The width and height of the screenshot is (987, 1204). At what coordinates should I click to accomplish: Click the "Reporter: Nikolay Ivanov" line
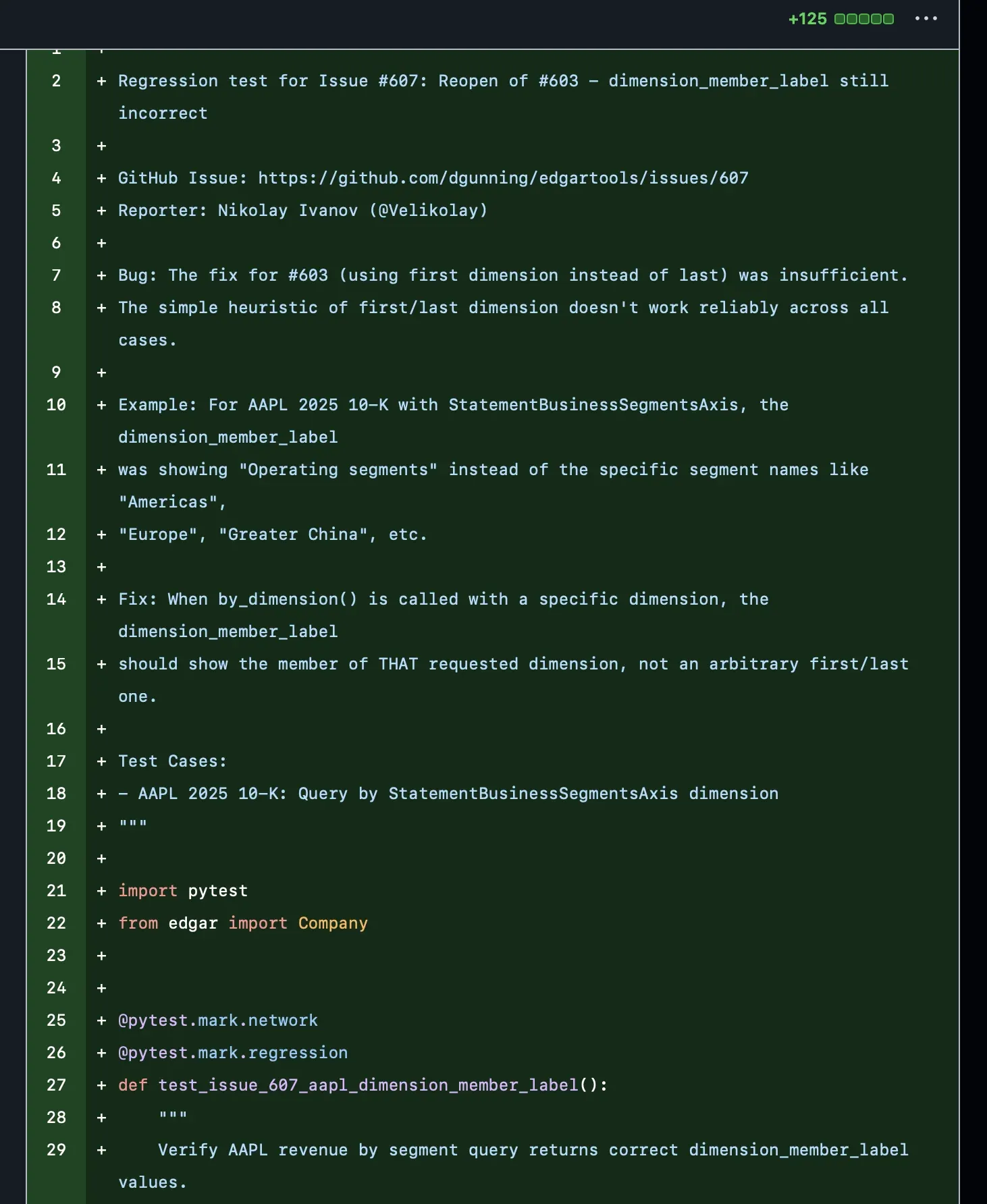coord(302,211)
